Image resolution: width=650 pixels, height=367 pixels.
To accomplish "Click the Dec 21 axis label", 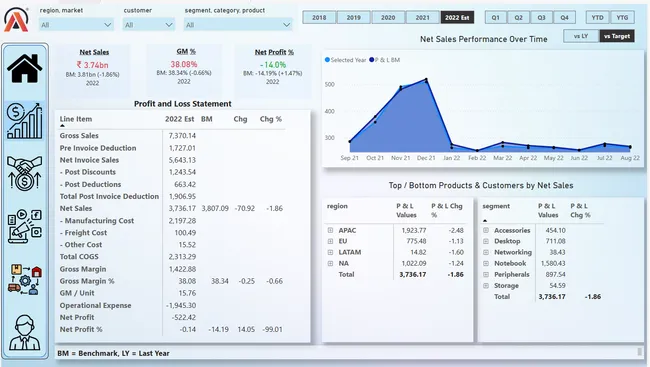I will point(426,158).
